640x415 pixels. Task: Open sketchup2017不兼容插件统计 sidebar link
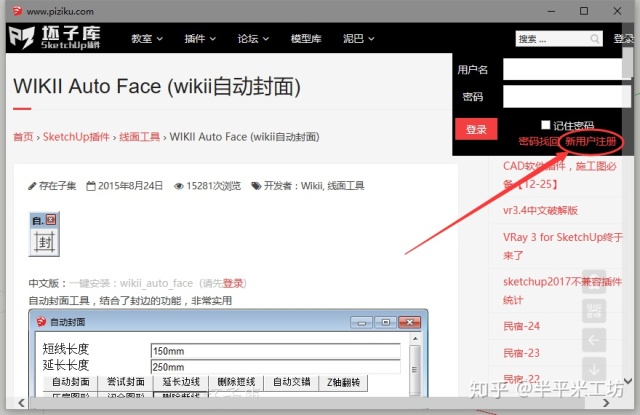coord(562,291)
